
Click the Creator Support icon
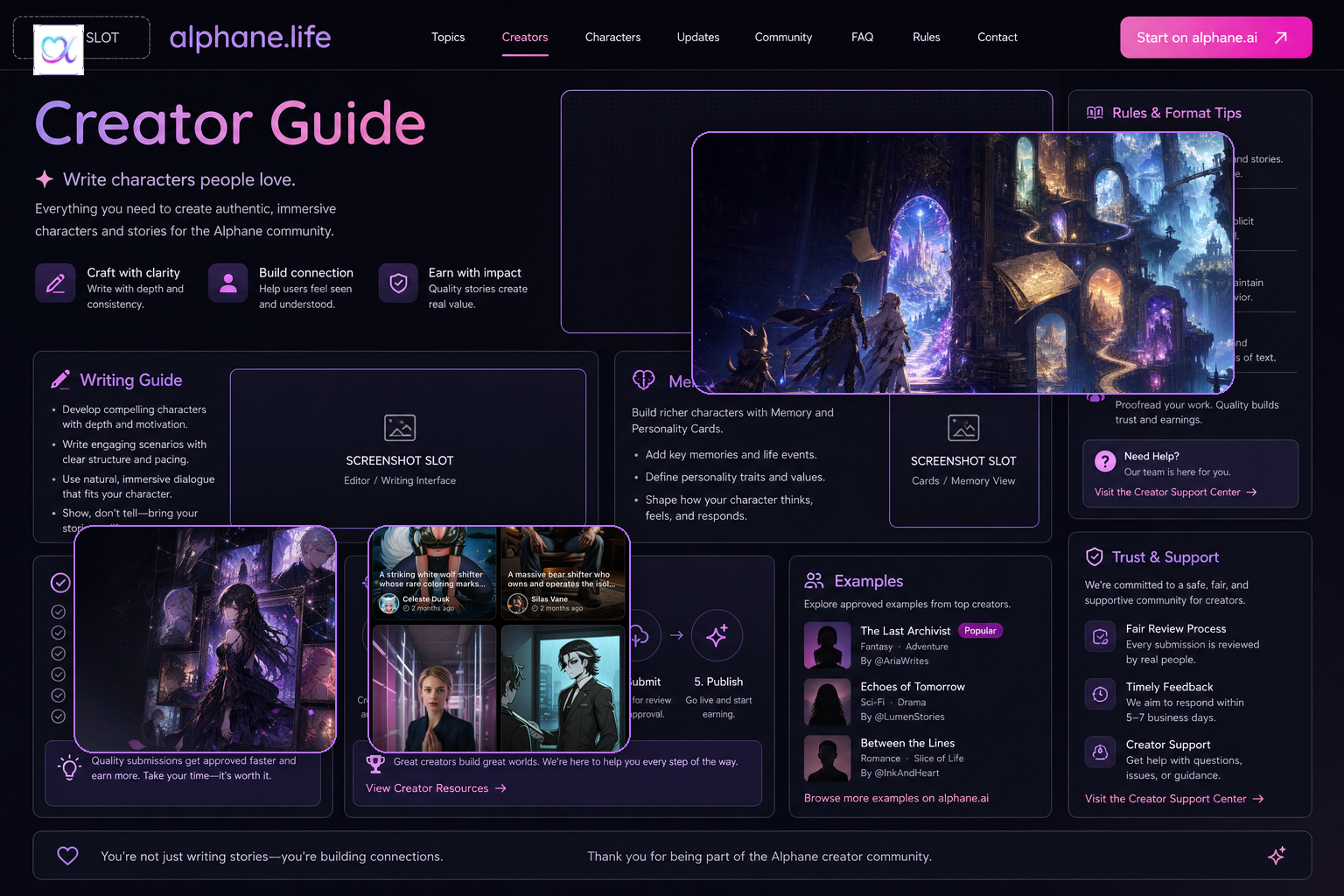coord(1101,752)
